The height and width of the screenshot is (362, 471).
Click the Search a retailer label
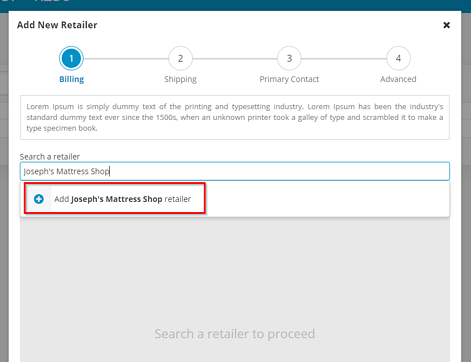pos(50,157)
